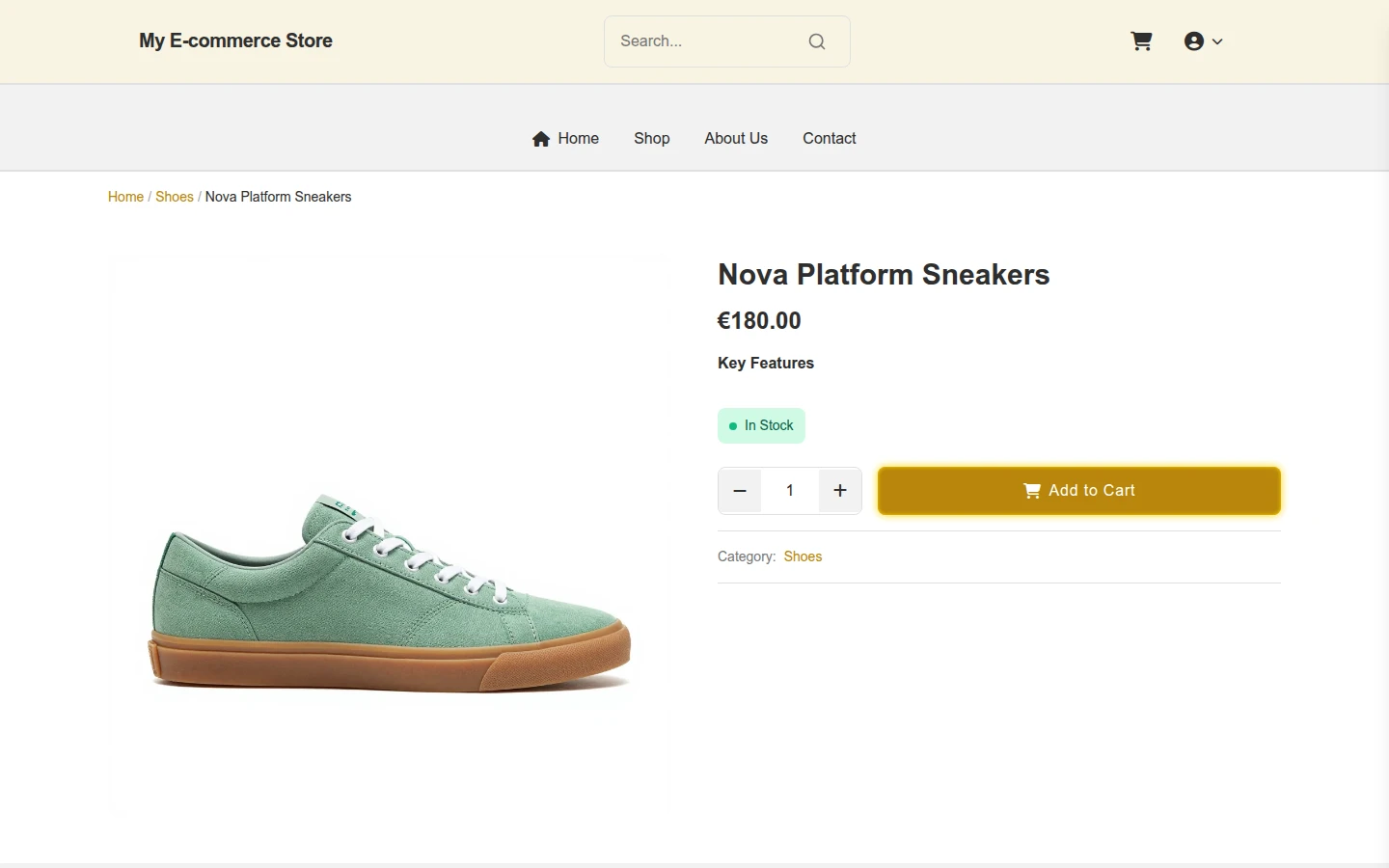Click the user account avatar icon
1389x868 pixels.
coord(1194,41)
